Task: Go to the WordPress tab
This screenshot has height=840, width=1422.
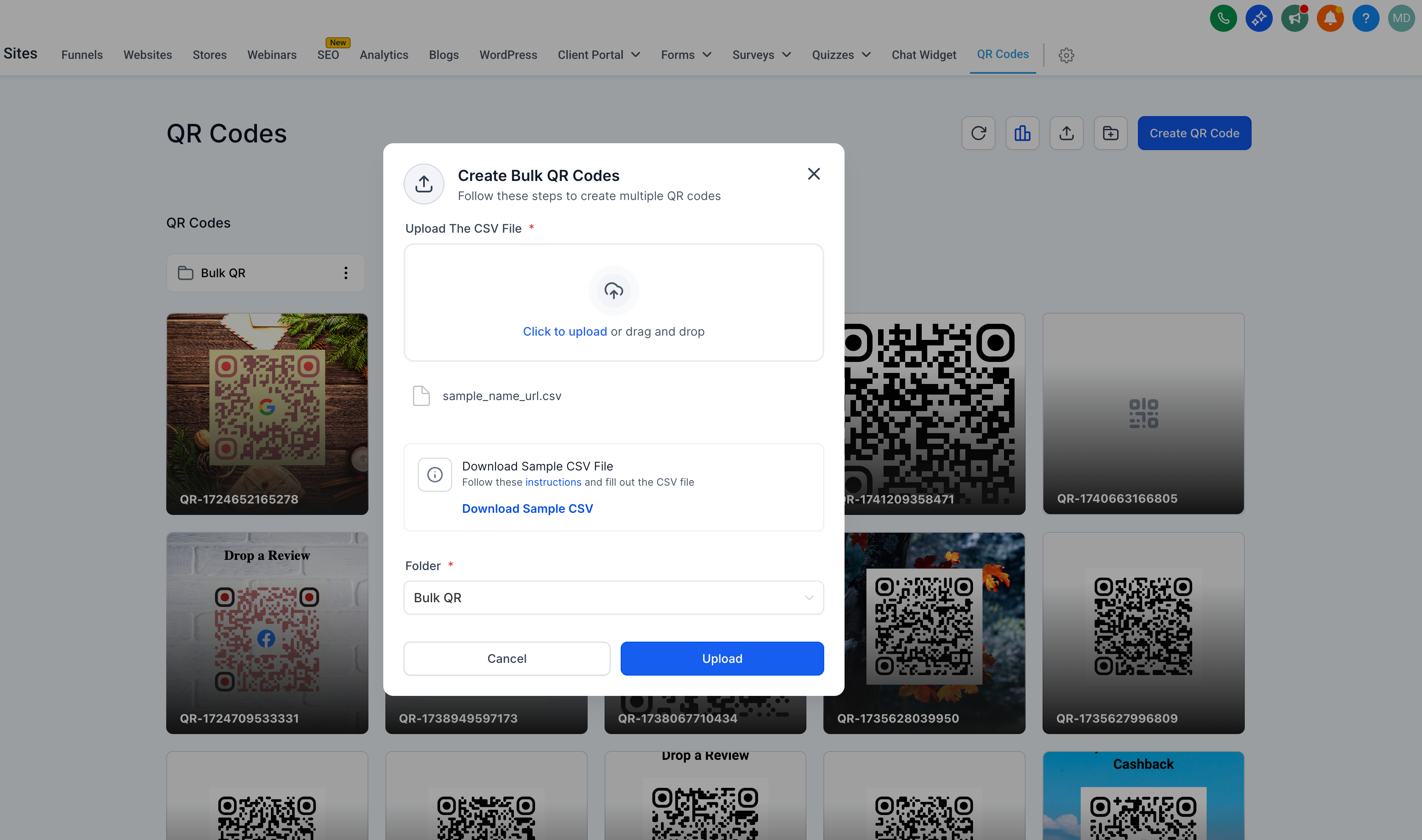Action: 508,55
